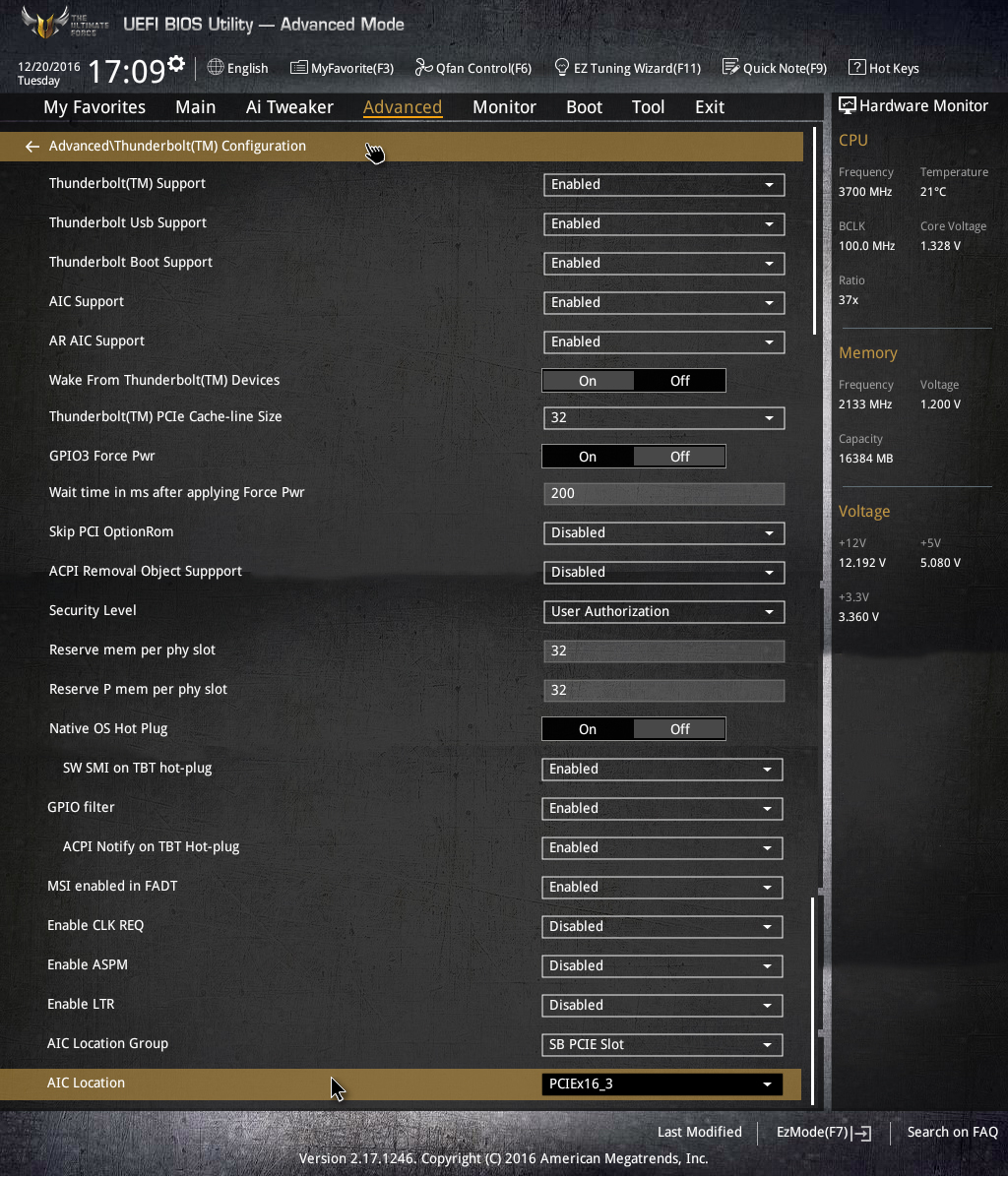Screen dimensions: 1008x1177
Task: Open Security Level User Authorization dropdown
Action: point(663,612)
